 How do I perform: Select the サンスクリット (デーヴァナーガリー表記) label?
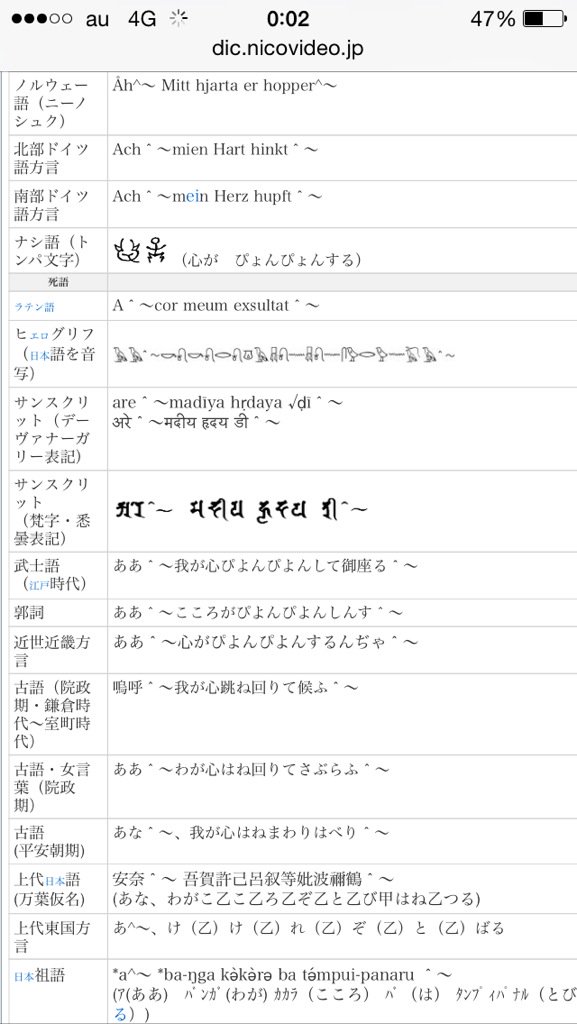51,428
